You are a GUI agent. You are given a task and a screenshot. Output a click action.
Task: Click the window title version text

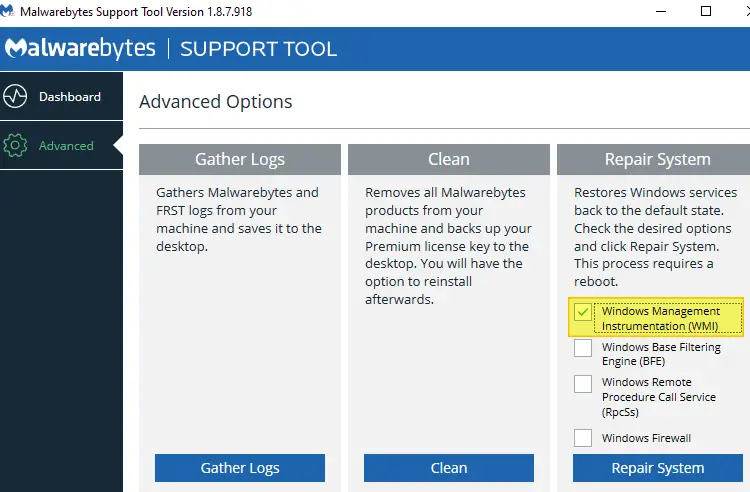(x=136, y=11)
